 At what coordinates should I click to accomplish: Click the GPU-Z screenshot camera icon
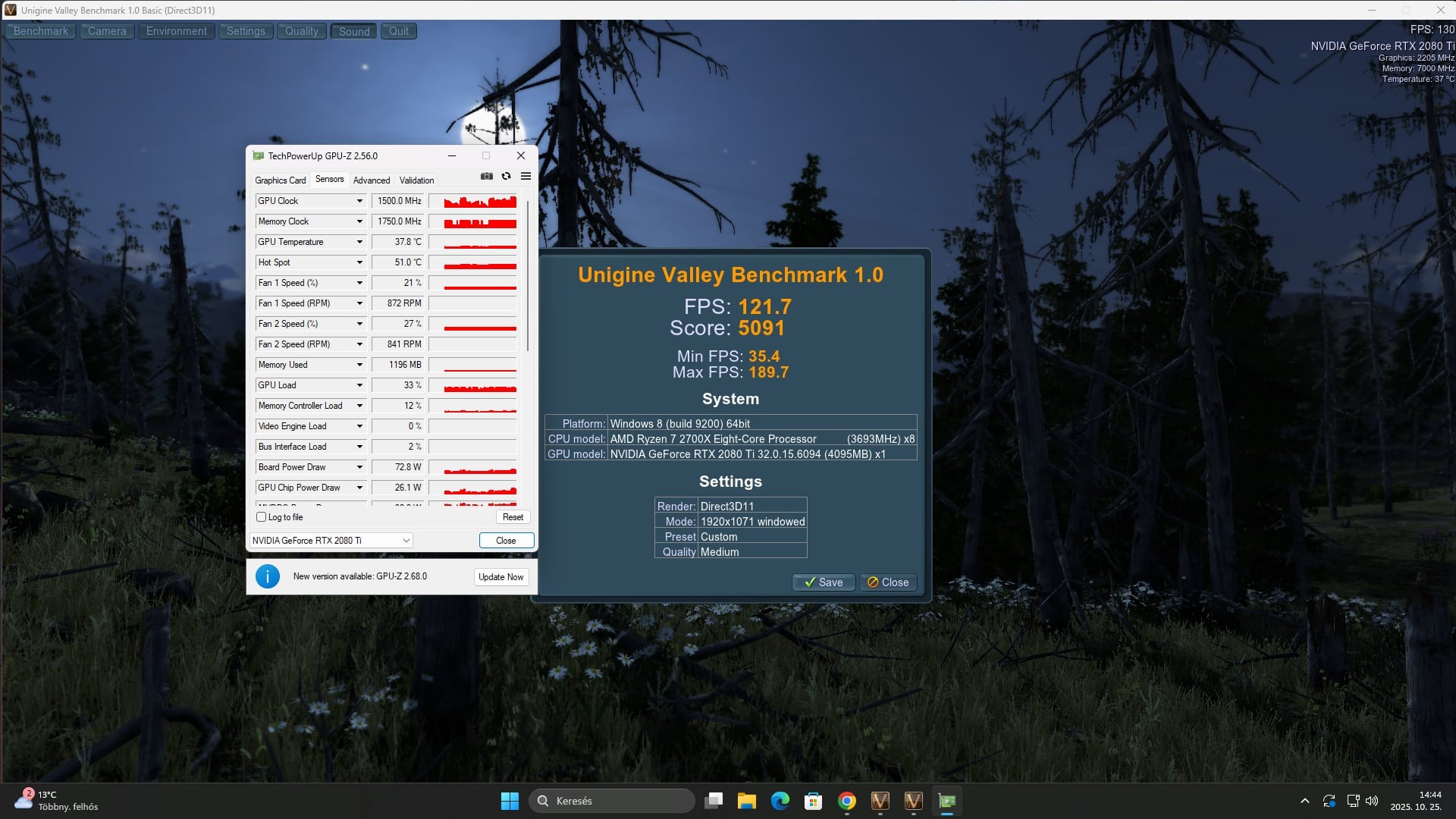tap(487, 176)
